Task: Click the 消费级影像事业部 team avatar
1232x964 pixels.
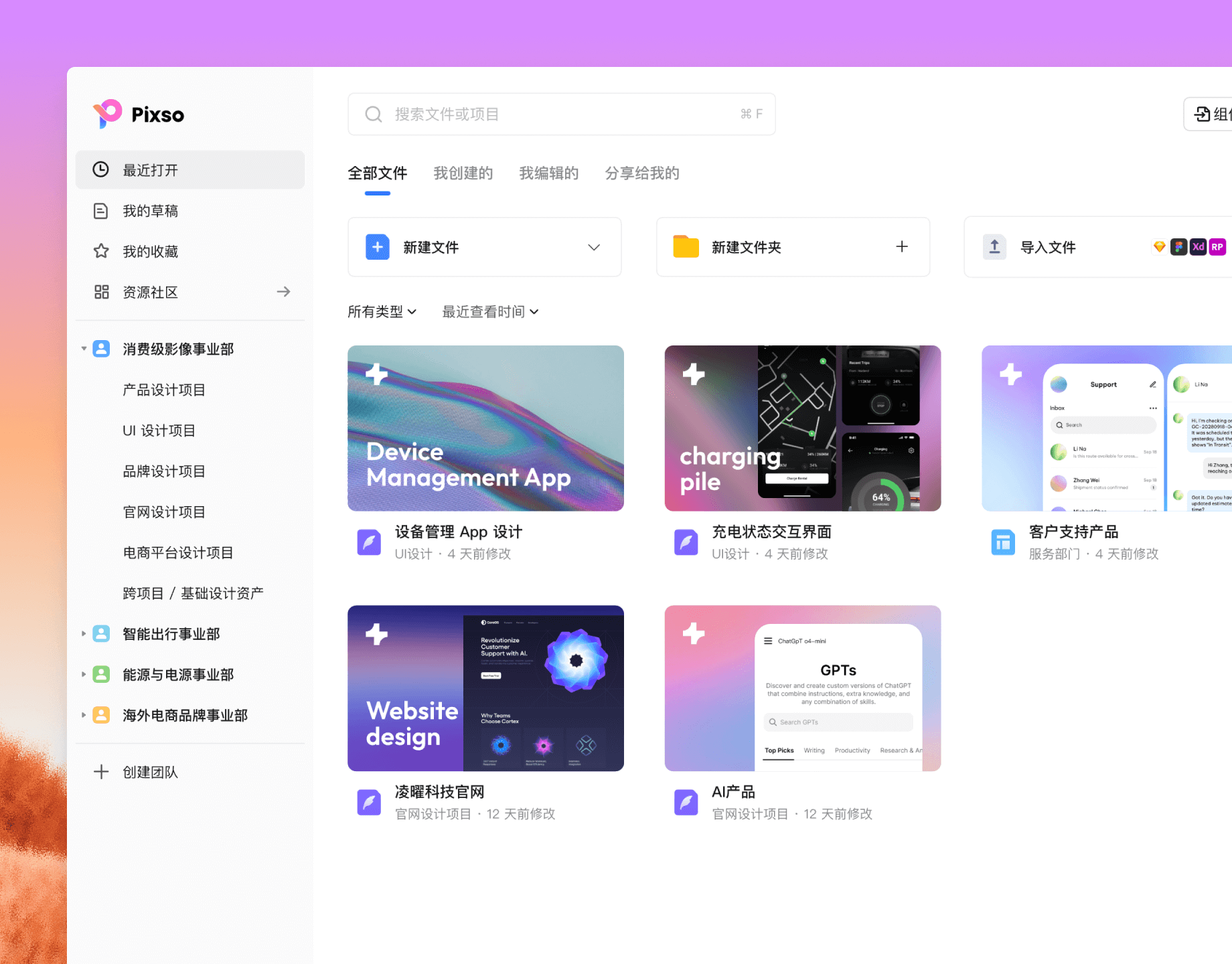Action: (101, 348)
